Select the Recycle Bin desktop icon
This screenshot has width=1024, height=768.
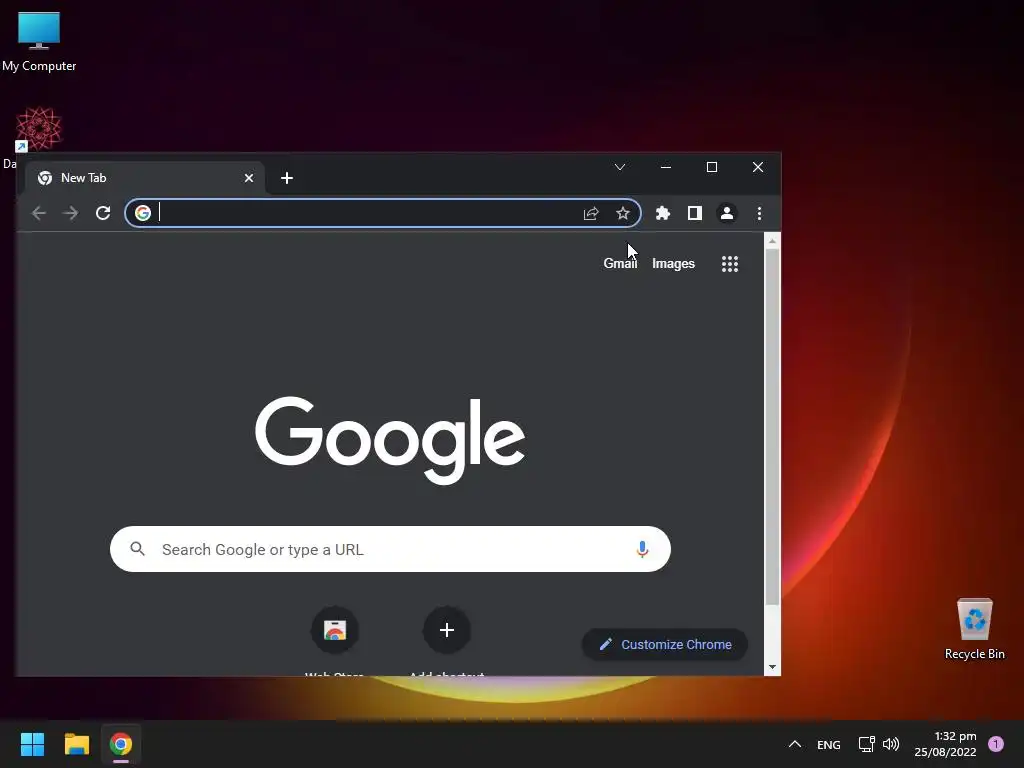[x=974, y=629]
